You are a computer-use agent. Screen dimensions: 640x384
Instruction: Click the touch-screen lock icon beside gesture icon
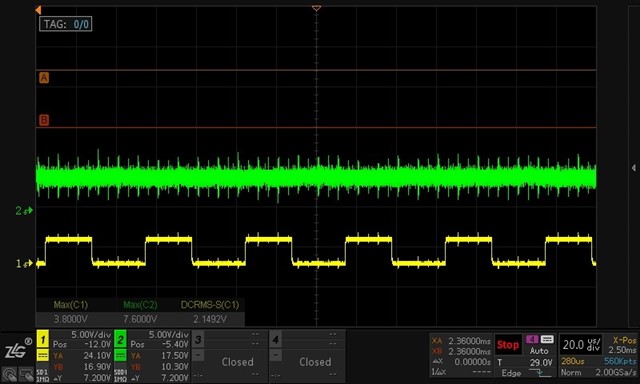tap(26, 375)
